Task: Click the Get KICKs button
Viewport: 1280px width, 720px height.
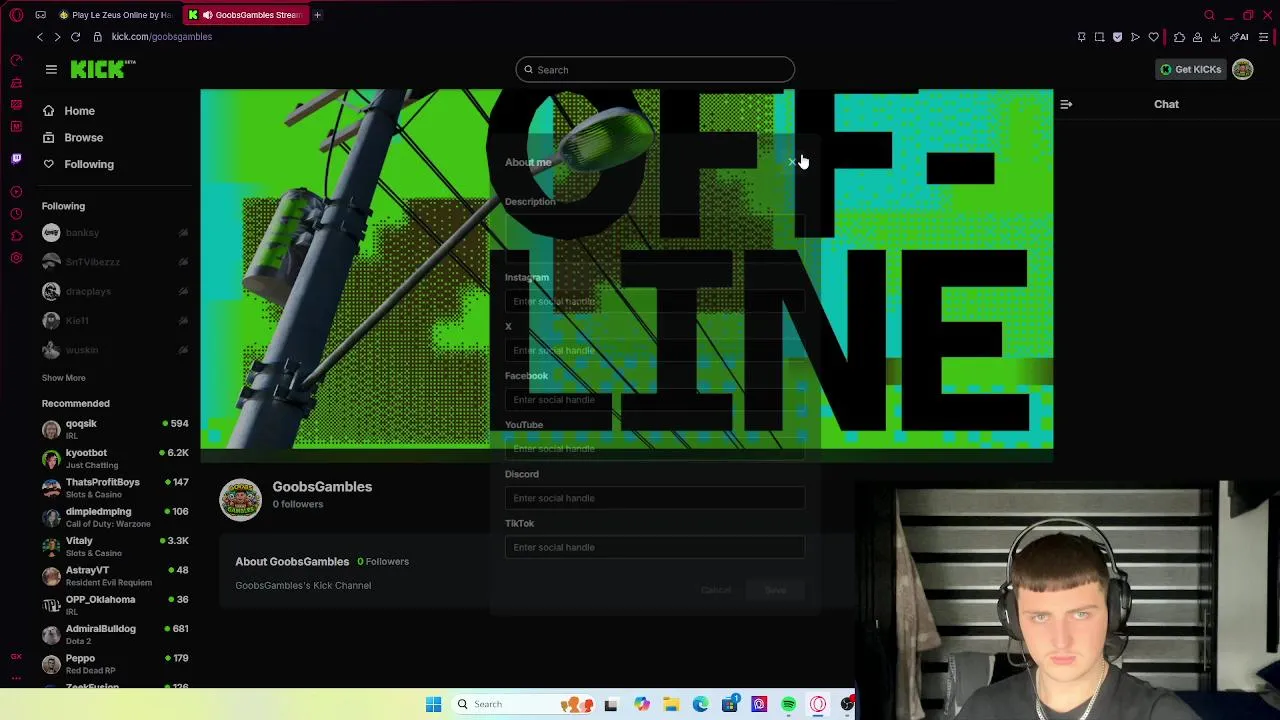Action: (1190, 69)
